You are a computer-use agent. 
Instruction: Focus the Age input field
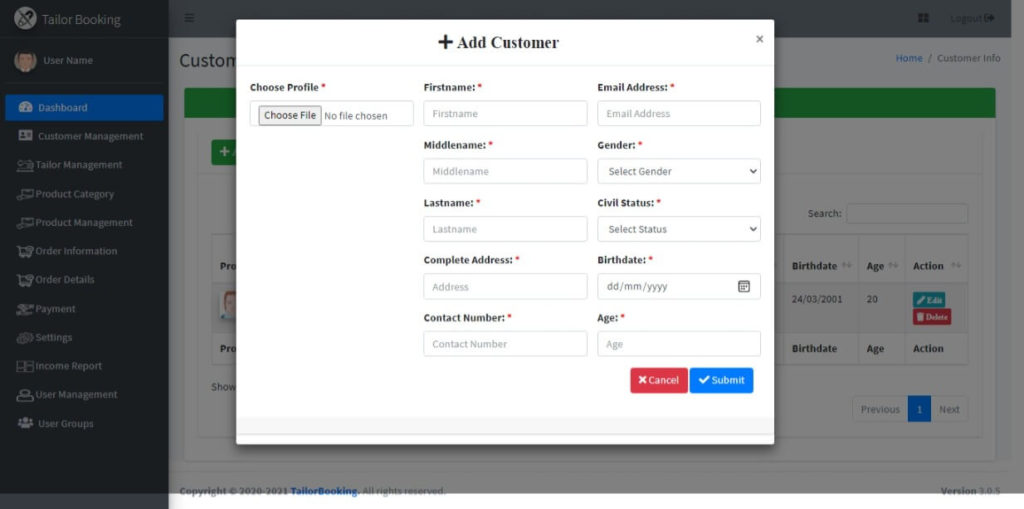pyautogui.click(x=679, y=344)
